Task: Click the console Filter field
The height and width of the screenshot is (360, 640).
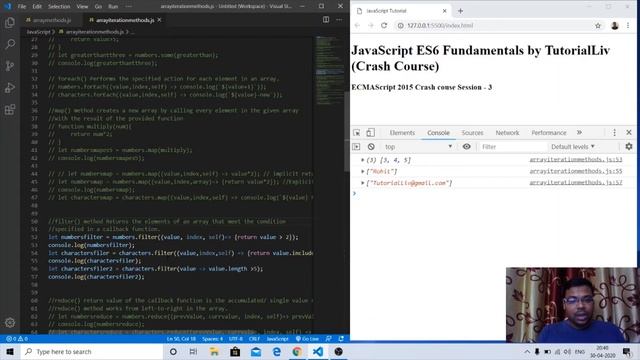Action: (512, 147)
